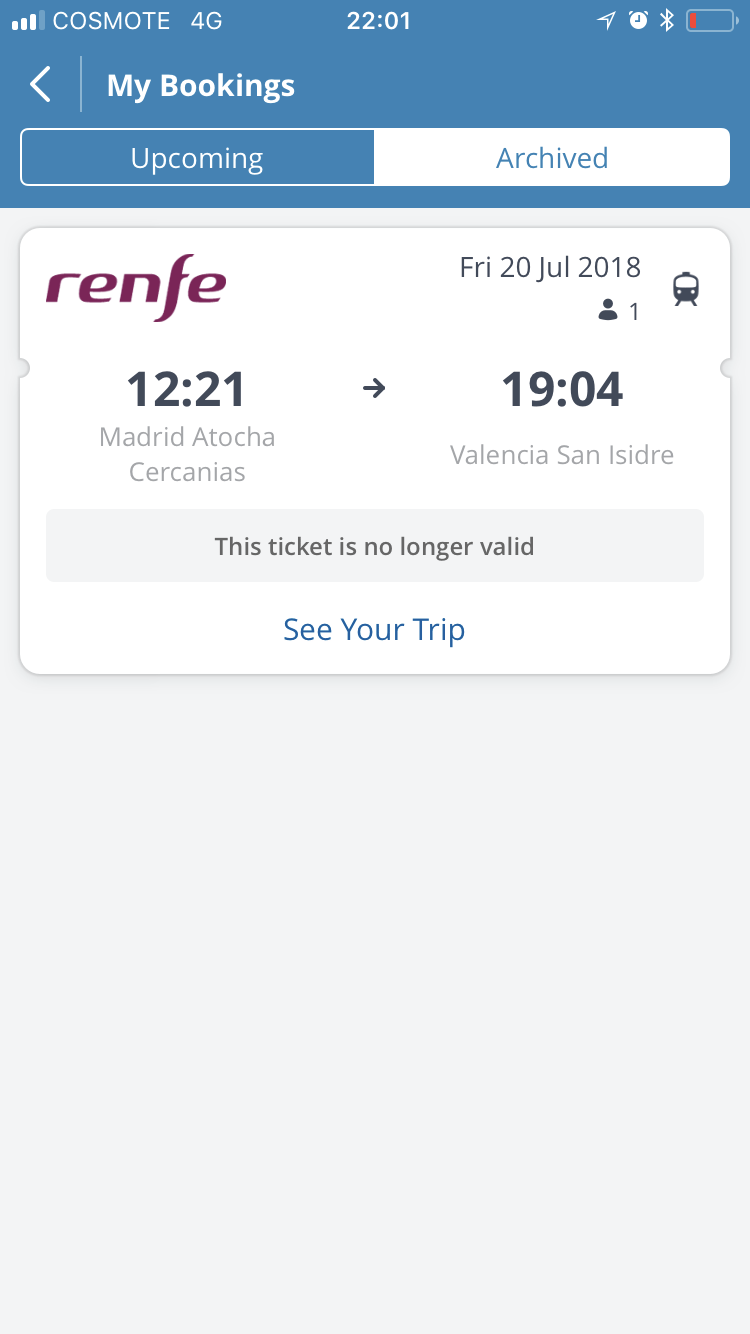Viewport: 750px width, 1334px height.
Task: Switch to the Upcoming tab
Action: 197,158
